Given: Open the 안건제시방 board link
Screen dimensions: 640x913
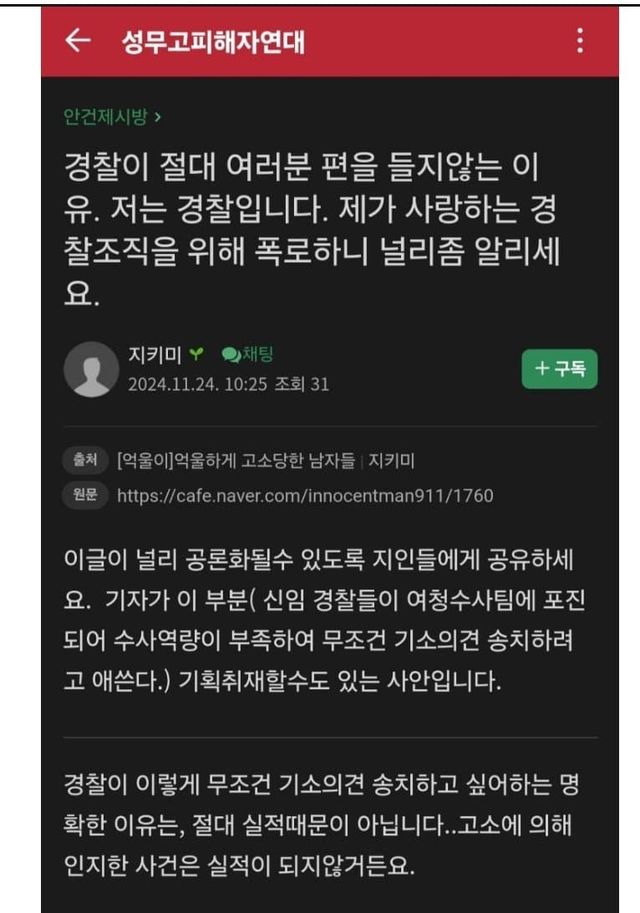Looking at the screenshot, I should pyautogui.click(x=105, y=116).
